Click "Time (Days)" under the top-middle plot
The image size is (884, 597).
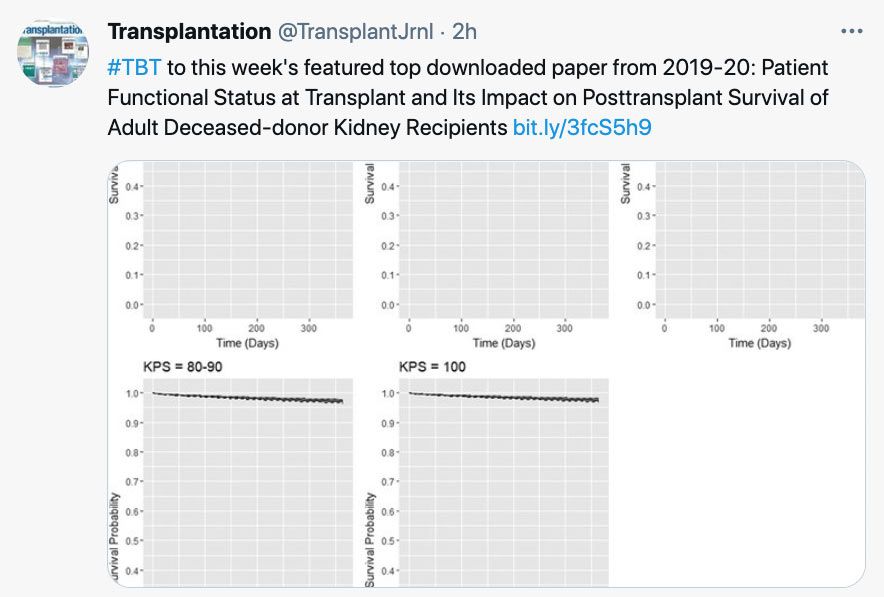click(505, 343)
